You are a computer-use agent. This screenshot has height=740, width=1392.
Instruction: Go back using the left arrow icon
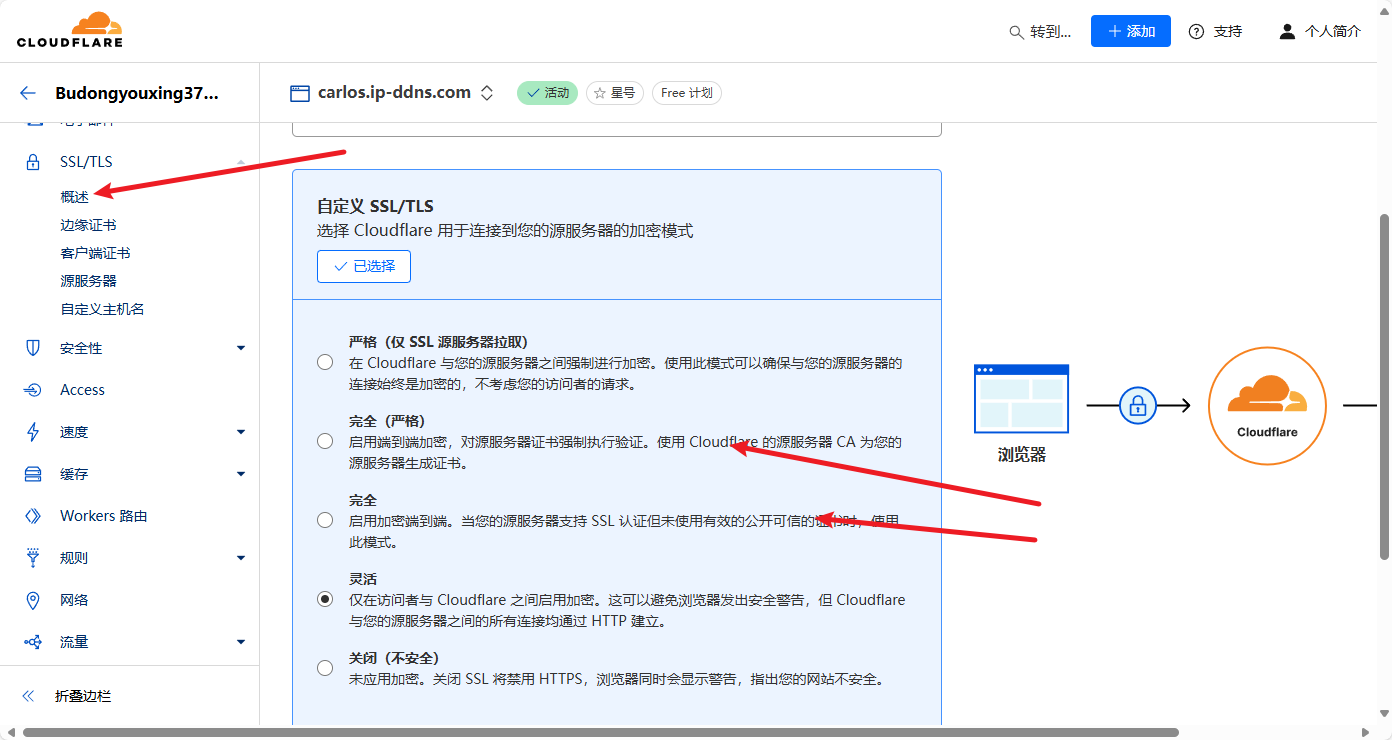pyautogui.click(x=28, y=93)
